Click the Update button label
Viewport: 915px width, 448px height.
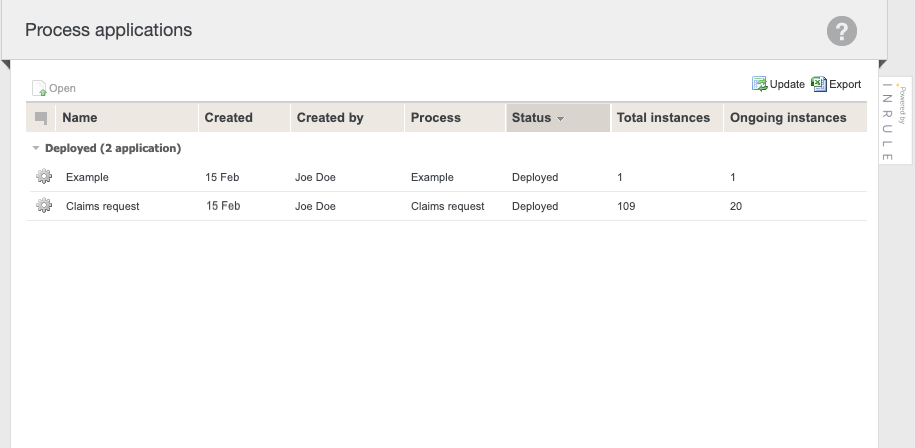(x=787, y=84)
